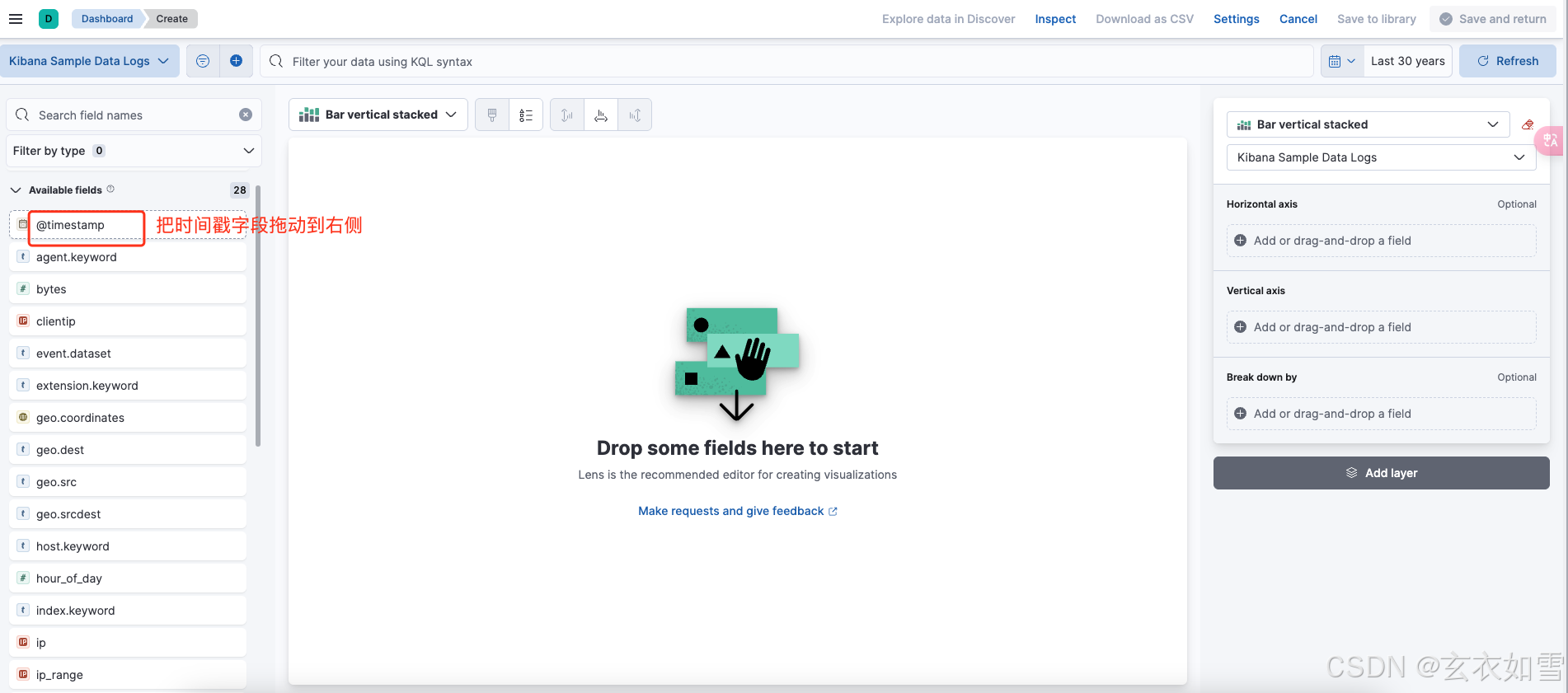Open the hamburger navigation menu
Image resolution: width=1568 pixels, height=693 pixels.
[16, 18]
